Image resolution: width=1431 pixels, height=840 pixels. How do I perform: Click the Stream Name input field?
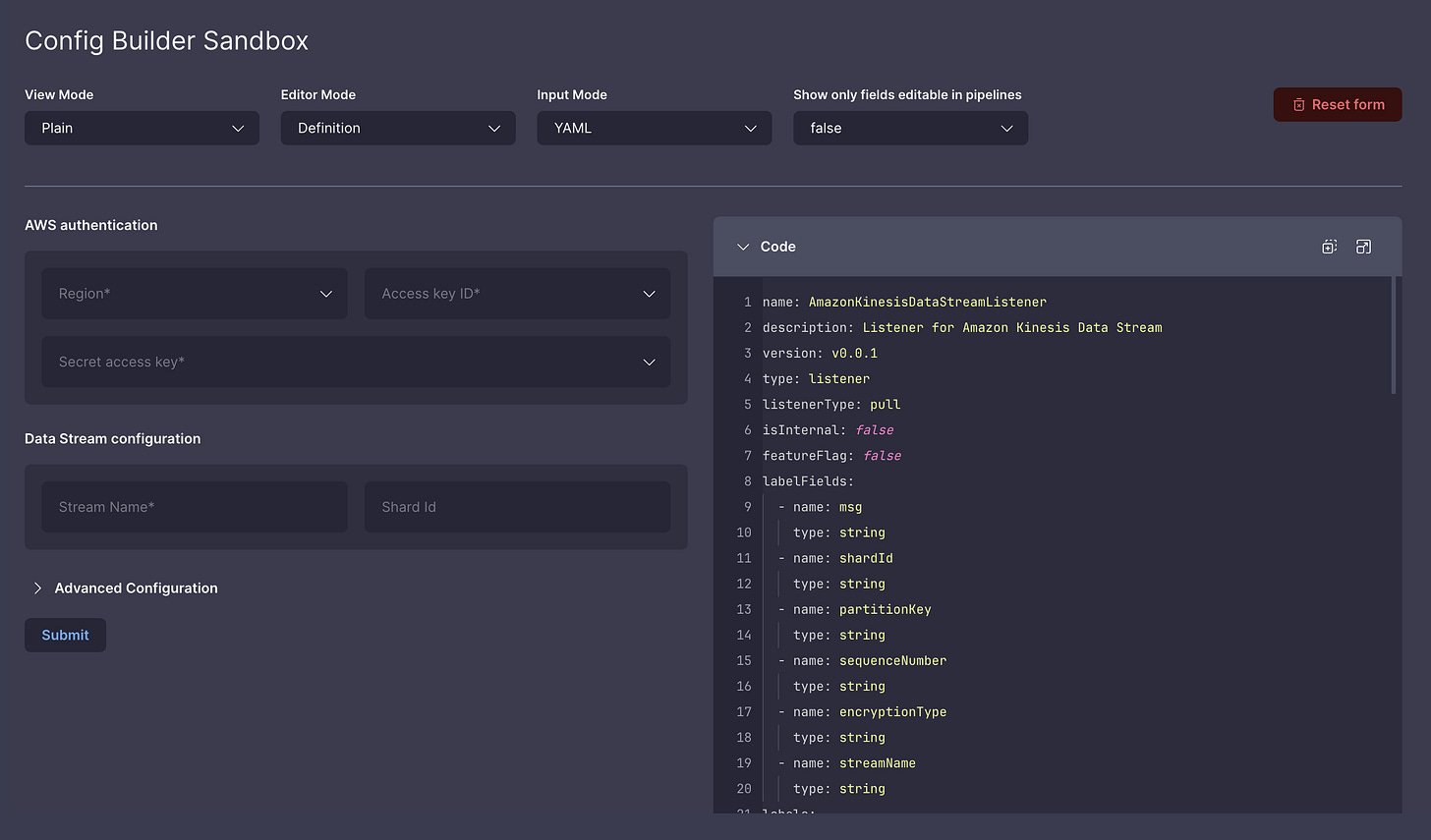tap(195, 507)
